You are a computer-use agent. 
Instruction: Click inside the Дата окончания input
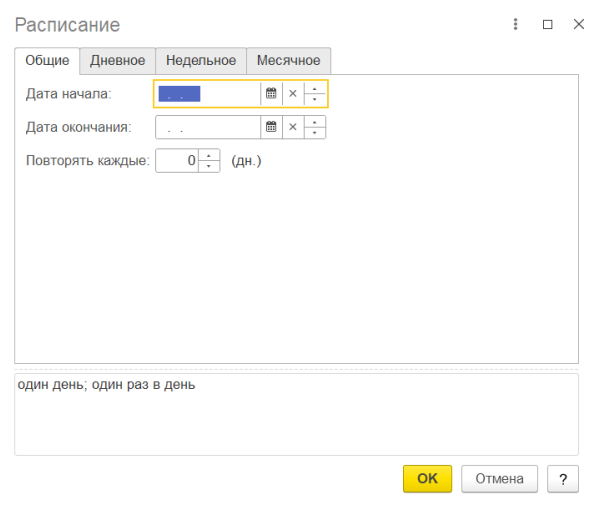click(208, 127)
